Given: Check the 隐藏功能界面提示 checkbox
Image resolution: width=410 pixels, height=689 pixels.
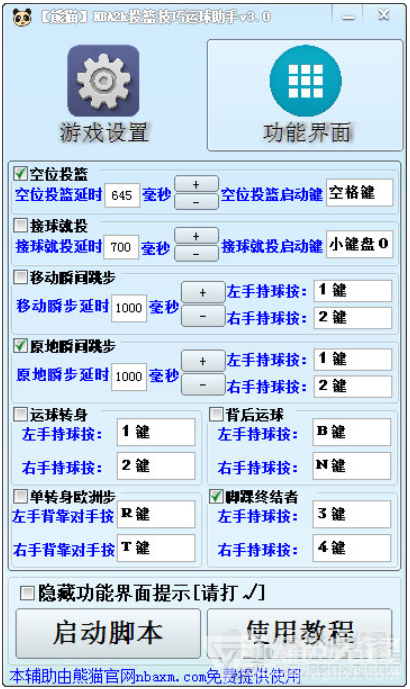Looking at the screenshot, I should pos(27,593).
